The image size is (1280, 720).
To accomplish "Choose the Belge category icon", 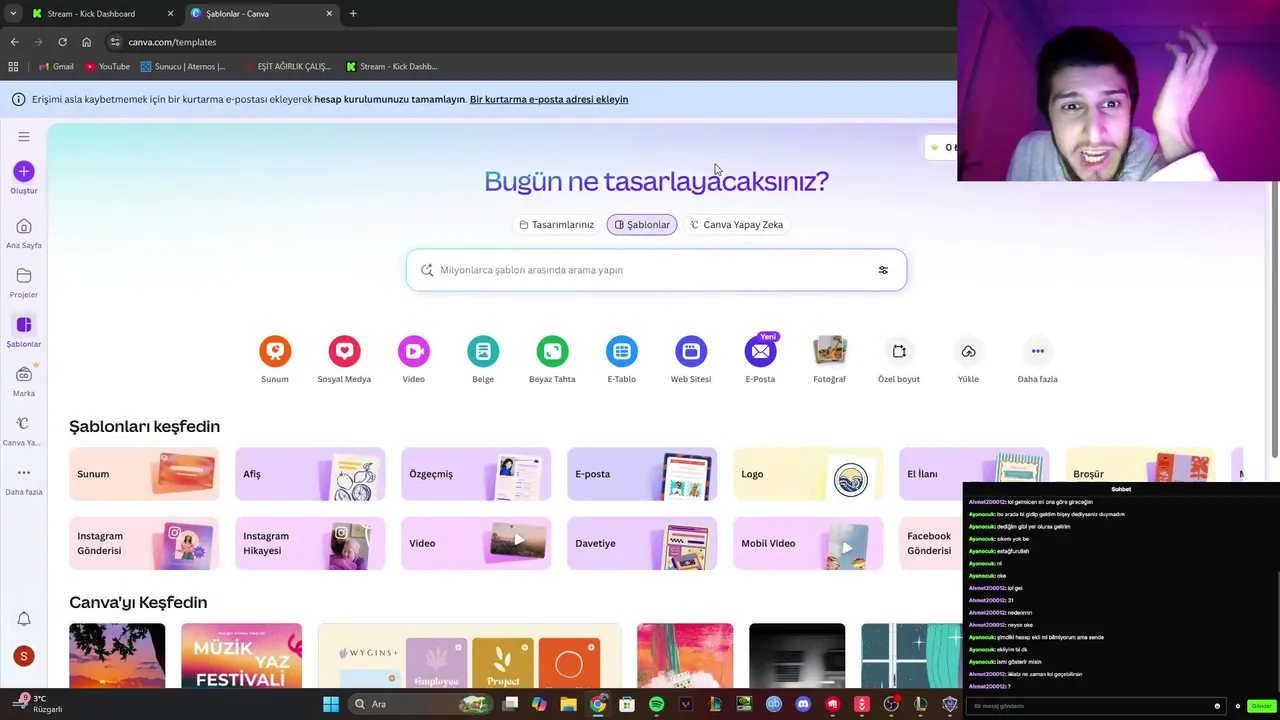I will point(483,351).
